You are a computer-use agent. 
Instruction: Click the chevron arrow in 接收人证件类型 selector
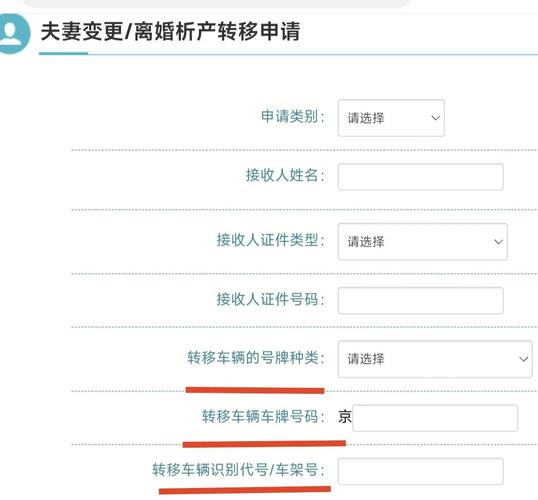coord(498,242)
